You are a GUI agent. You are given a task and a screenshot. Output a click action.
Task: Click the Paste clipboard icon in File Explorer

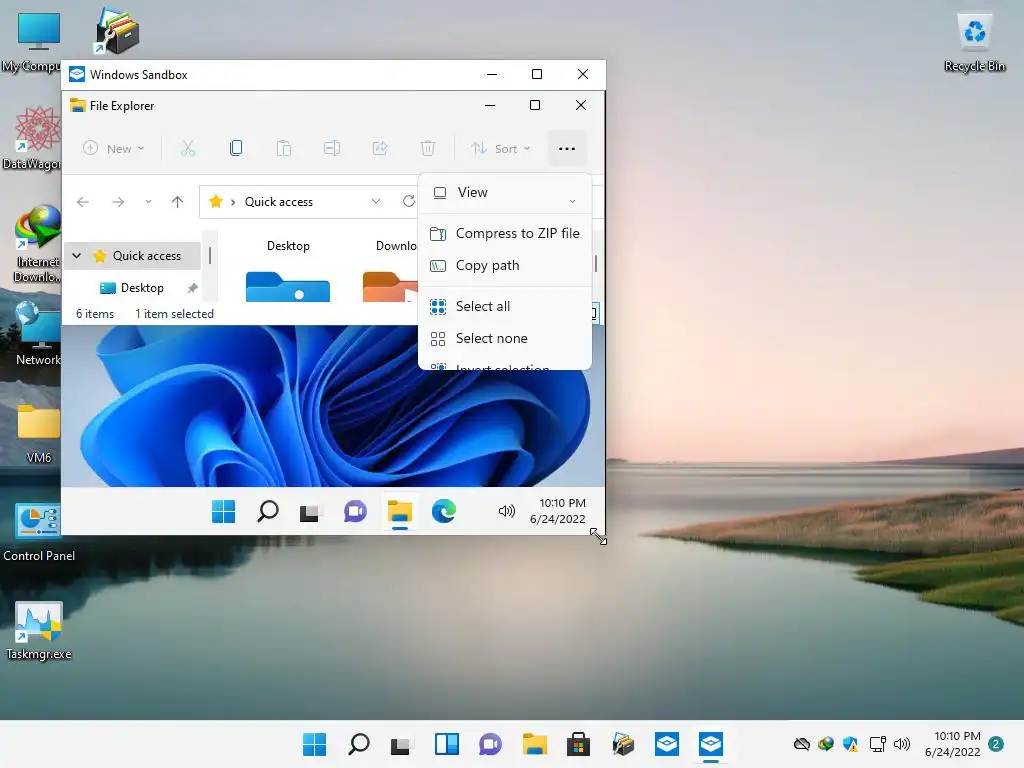pos(283,149)
